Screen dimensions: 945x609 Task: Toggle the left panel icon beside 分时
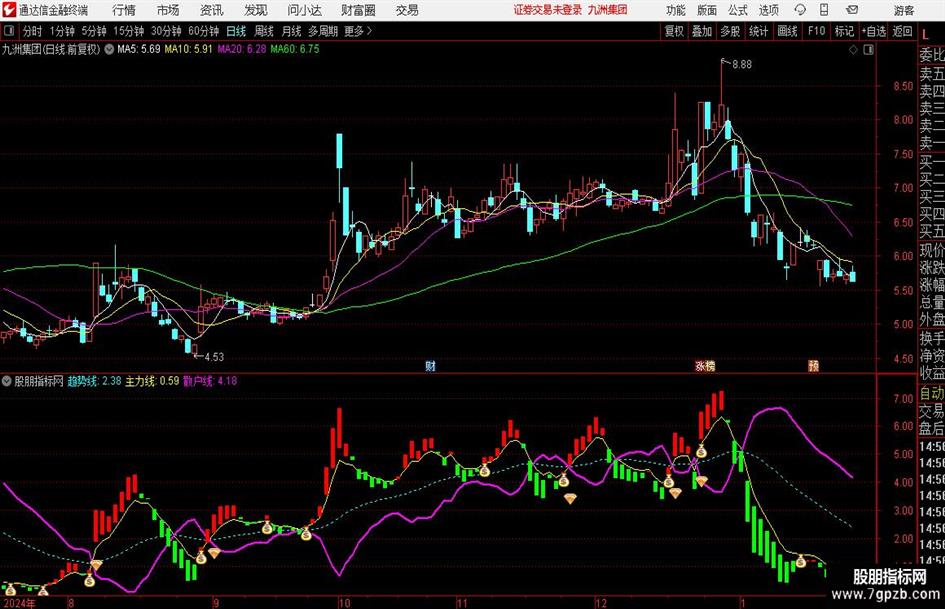(9, 31)
